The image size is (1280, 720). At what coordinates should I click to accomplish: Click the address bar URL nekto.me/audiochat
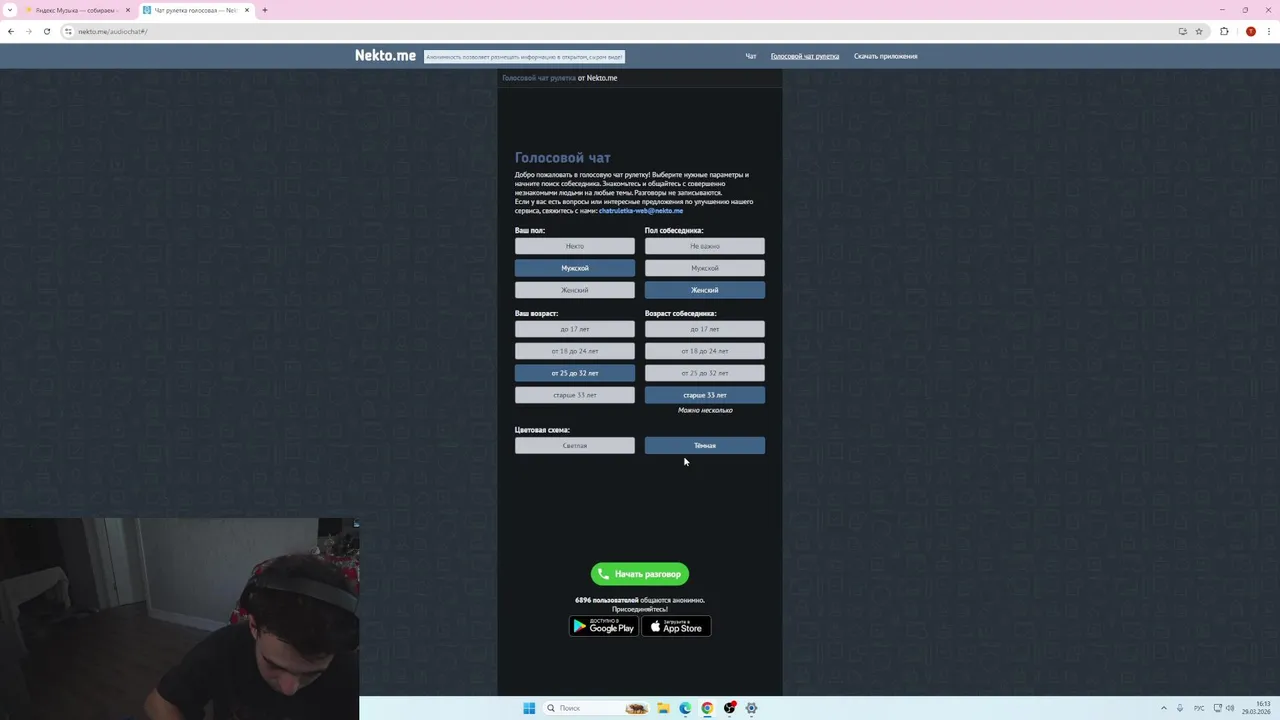[113, 31]
